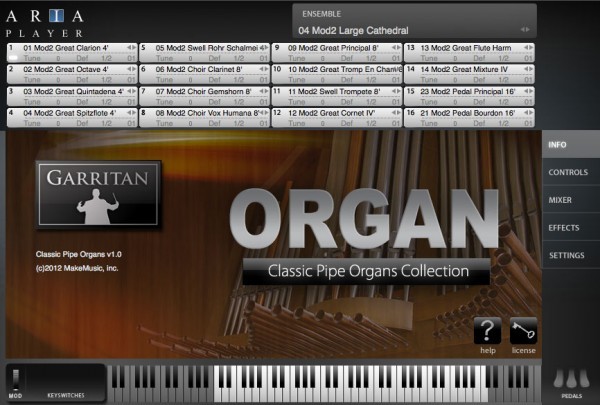Image resolution: width=600 pixels, height=405 pixels.
Task: Open arrows for slot 1 Great Clarion 4'
Action: point(131,47)
